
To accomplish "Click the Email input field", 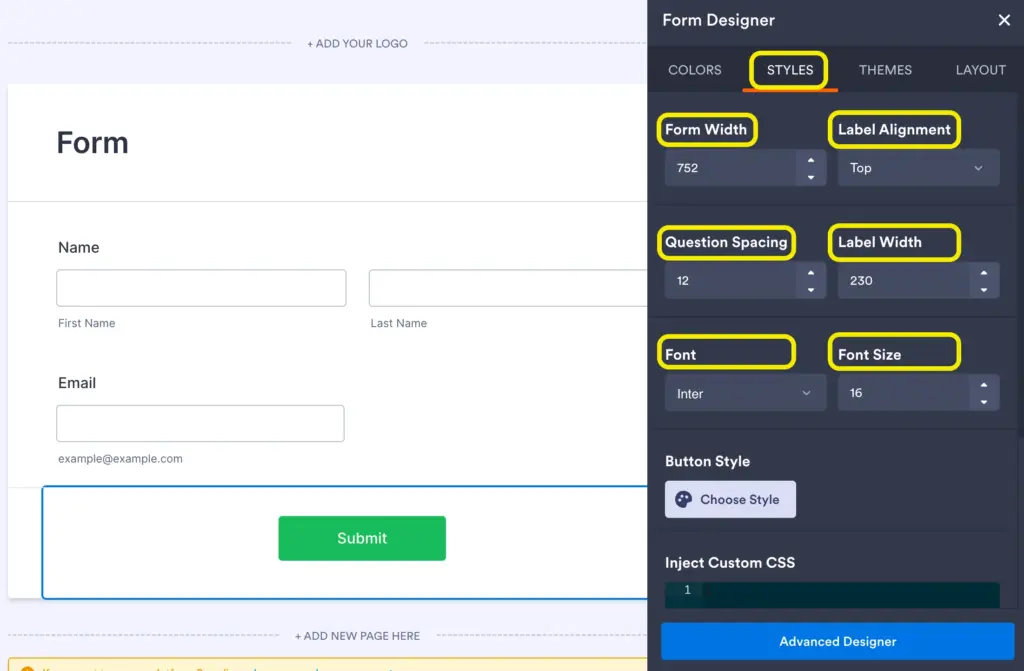I will point(200,423).
